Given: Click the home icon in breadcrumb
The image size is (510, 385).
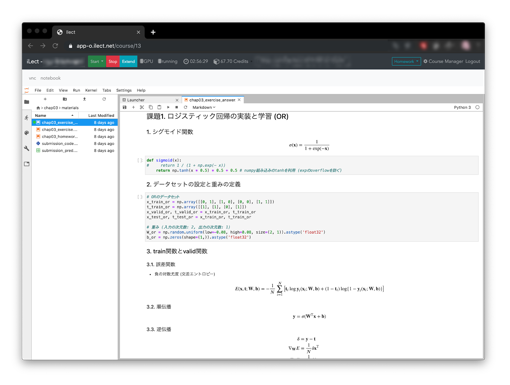Looking at the screenshot, I should tap(38, 108).
